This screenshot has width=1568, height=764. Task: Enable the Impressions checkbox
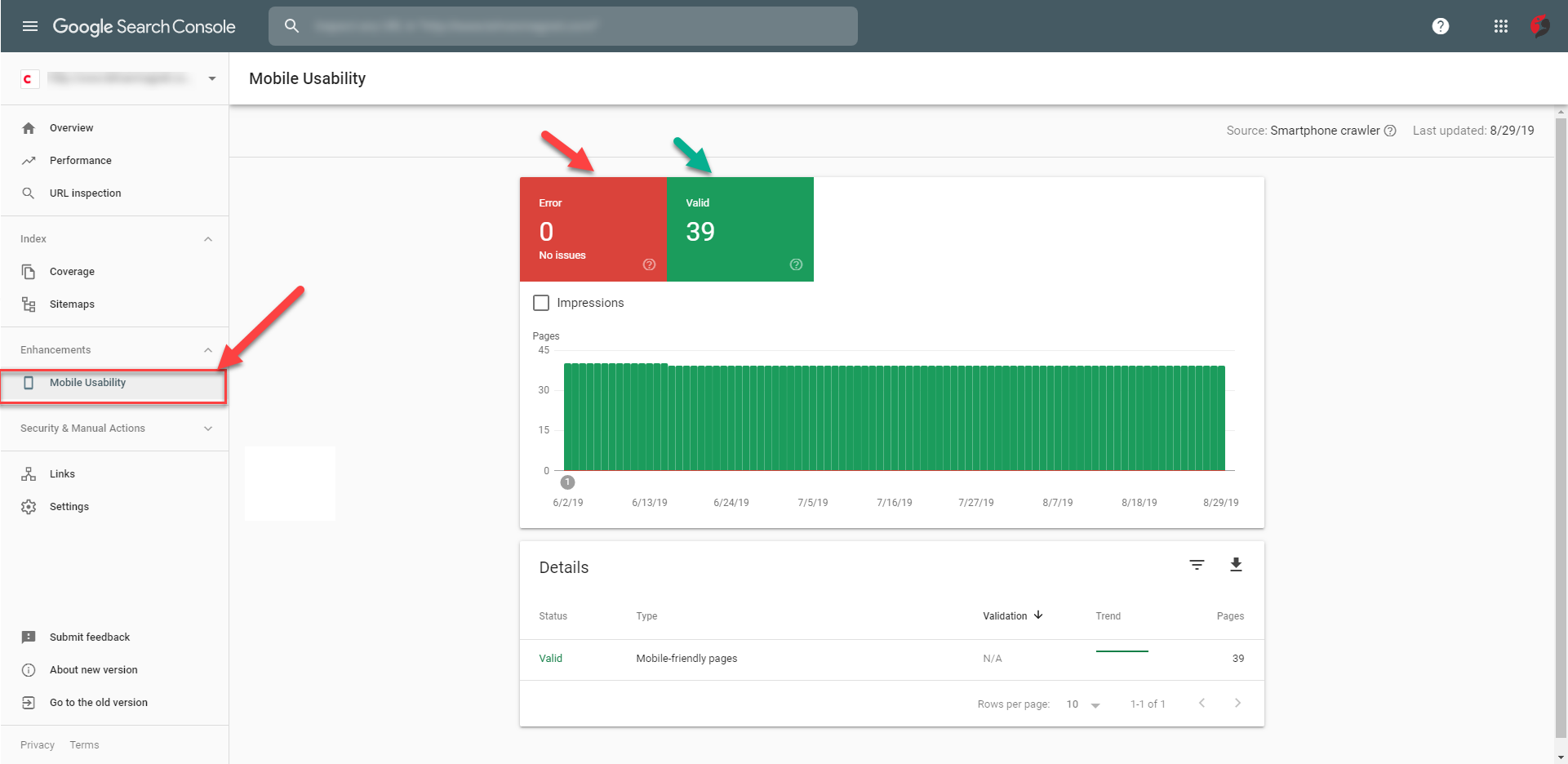(x=541, y=302)
